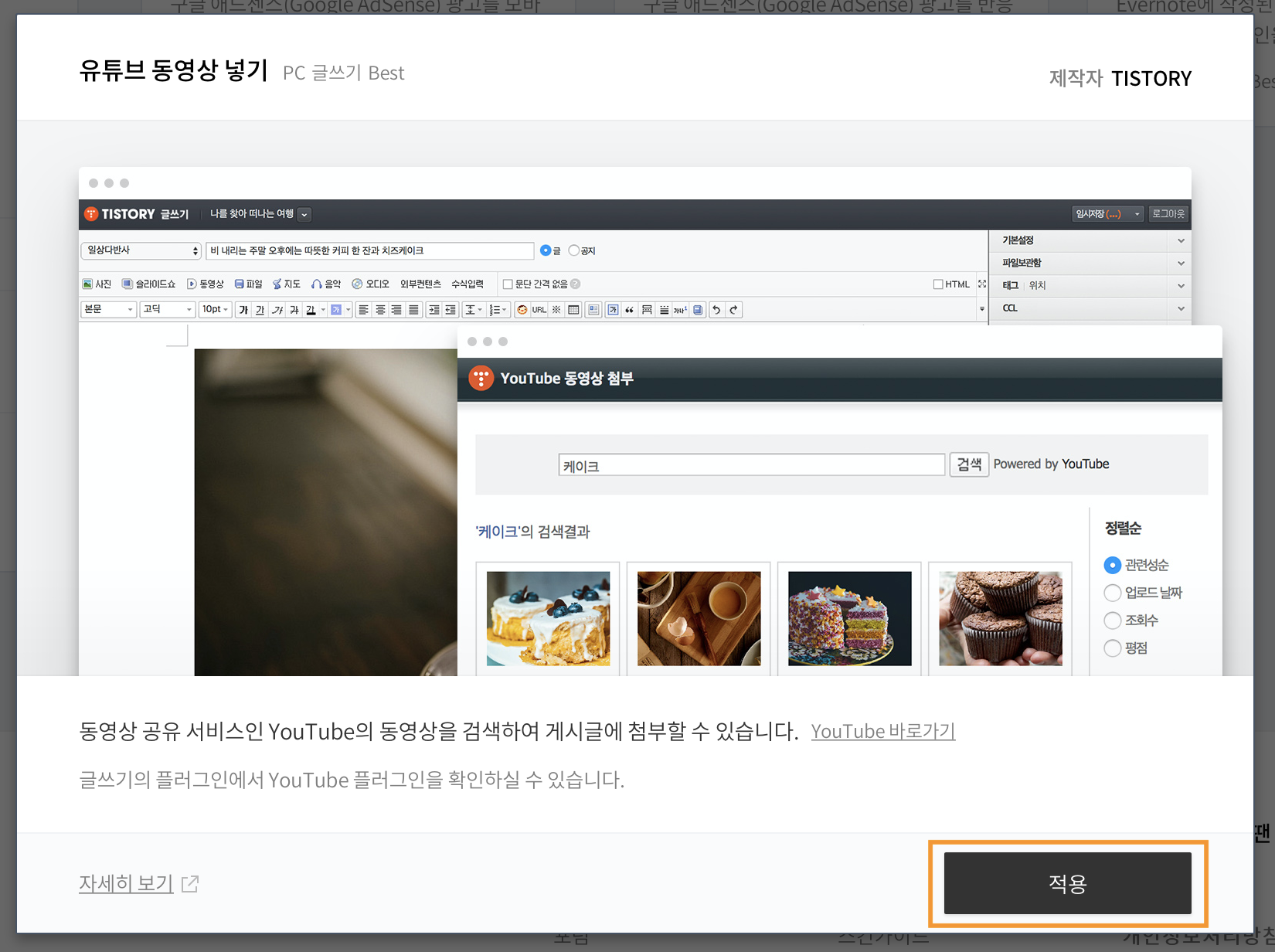Select the chocolate muffins video thumbnail
The width and height of the screenshot is (1275, 952).
1001,618
